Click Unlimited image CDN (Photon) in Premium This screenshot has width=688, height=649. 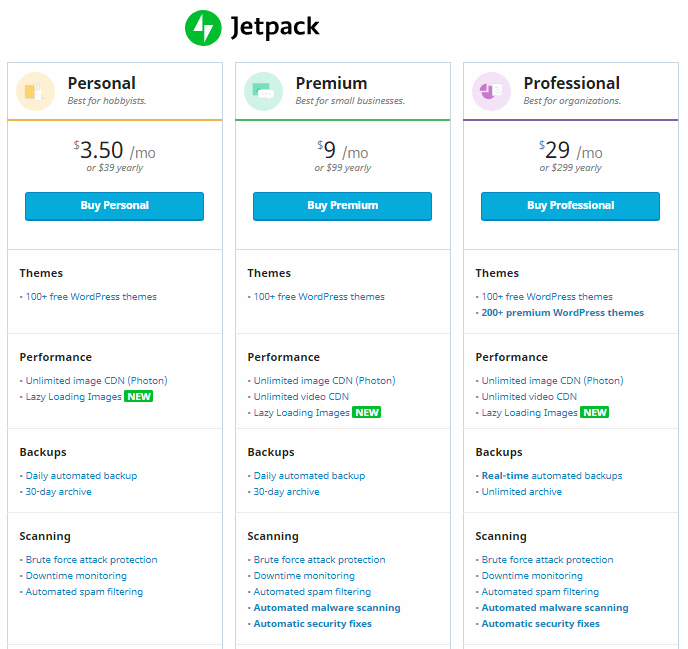click(x=325, y=380)
